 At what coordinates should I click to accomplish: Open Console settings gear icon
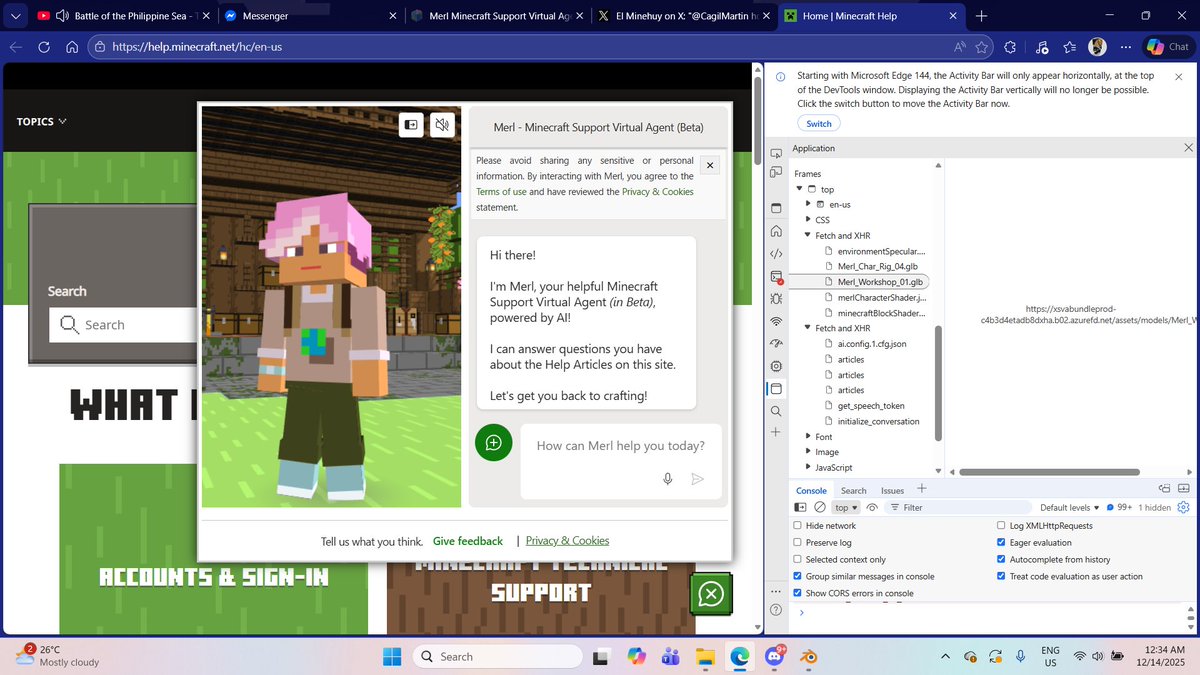point(1184,508)
